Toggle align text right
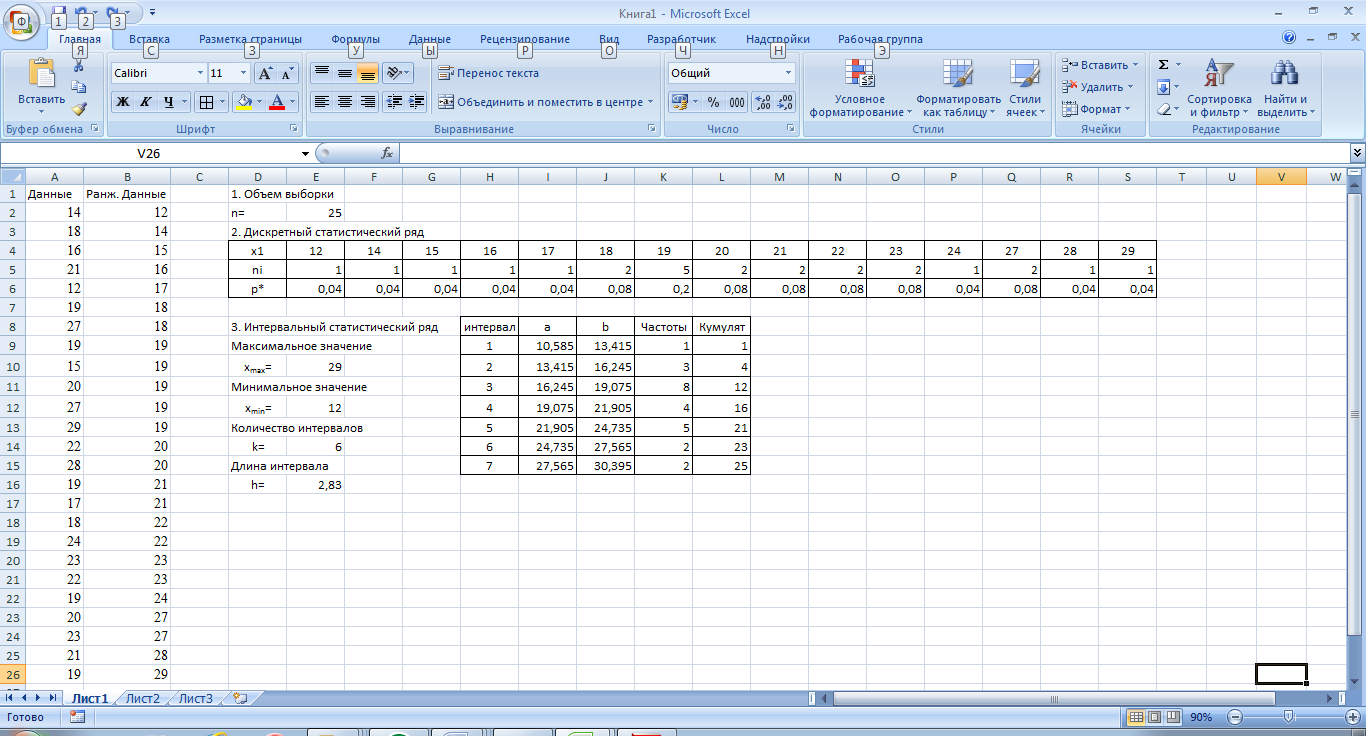 coord(367,102)
